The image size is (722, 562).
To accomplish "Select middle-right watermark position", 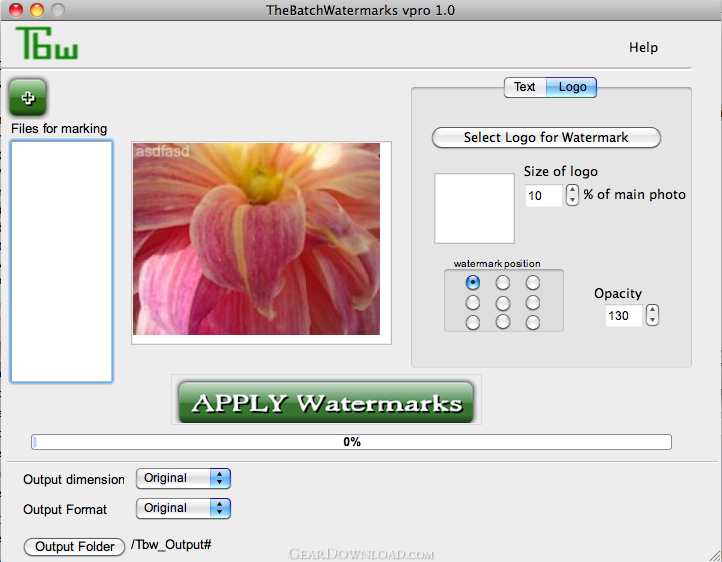I will coord(533,302).
